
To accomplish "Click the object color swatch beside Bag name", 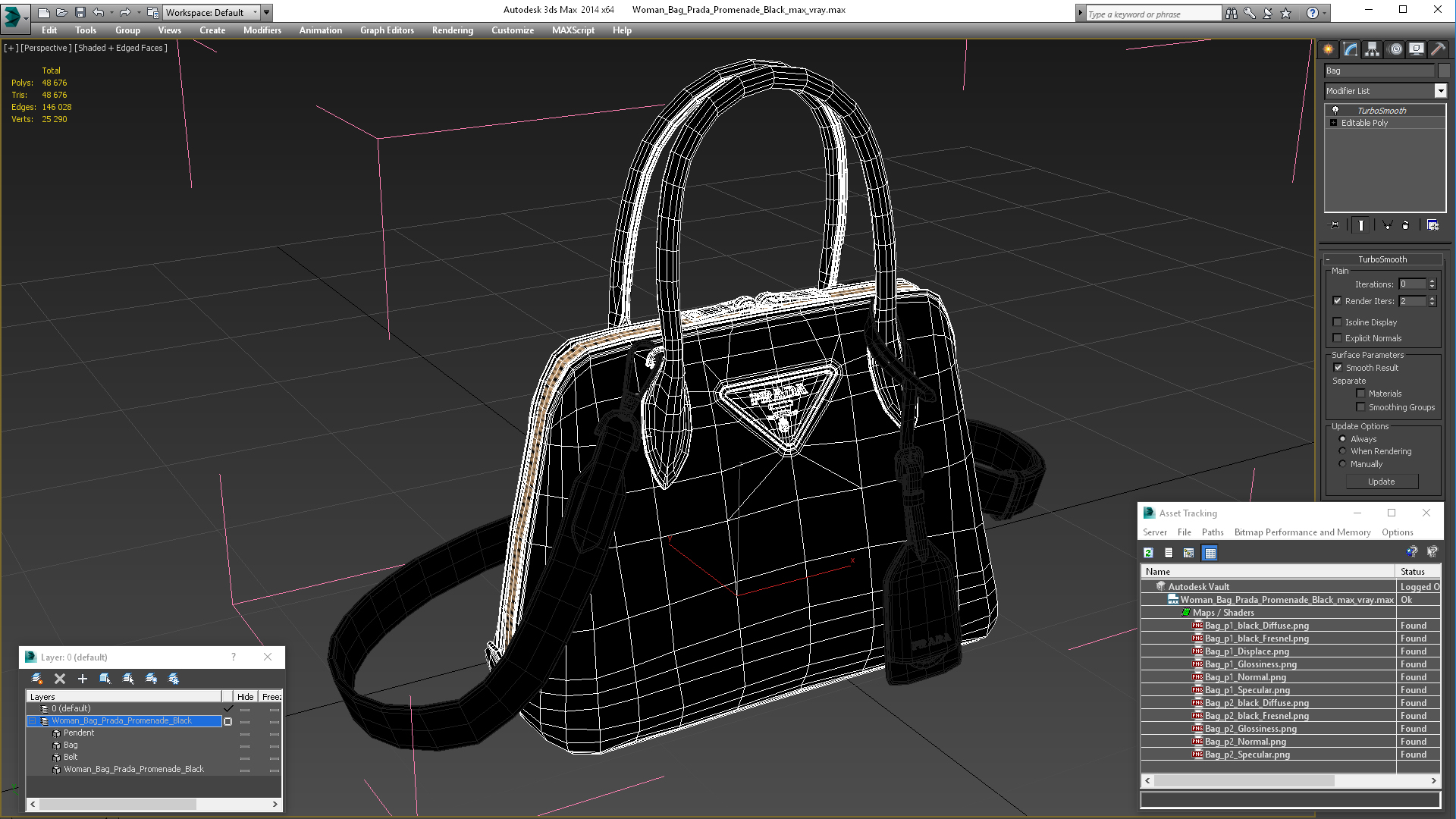I will click(1443, 71).
